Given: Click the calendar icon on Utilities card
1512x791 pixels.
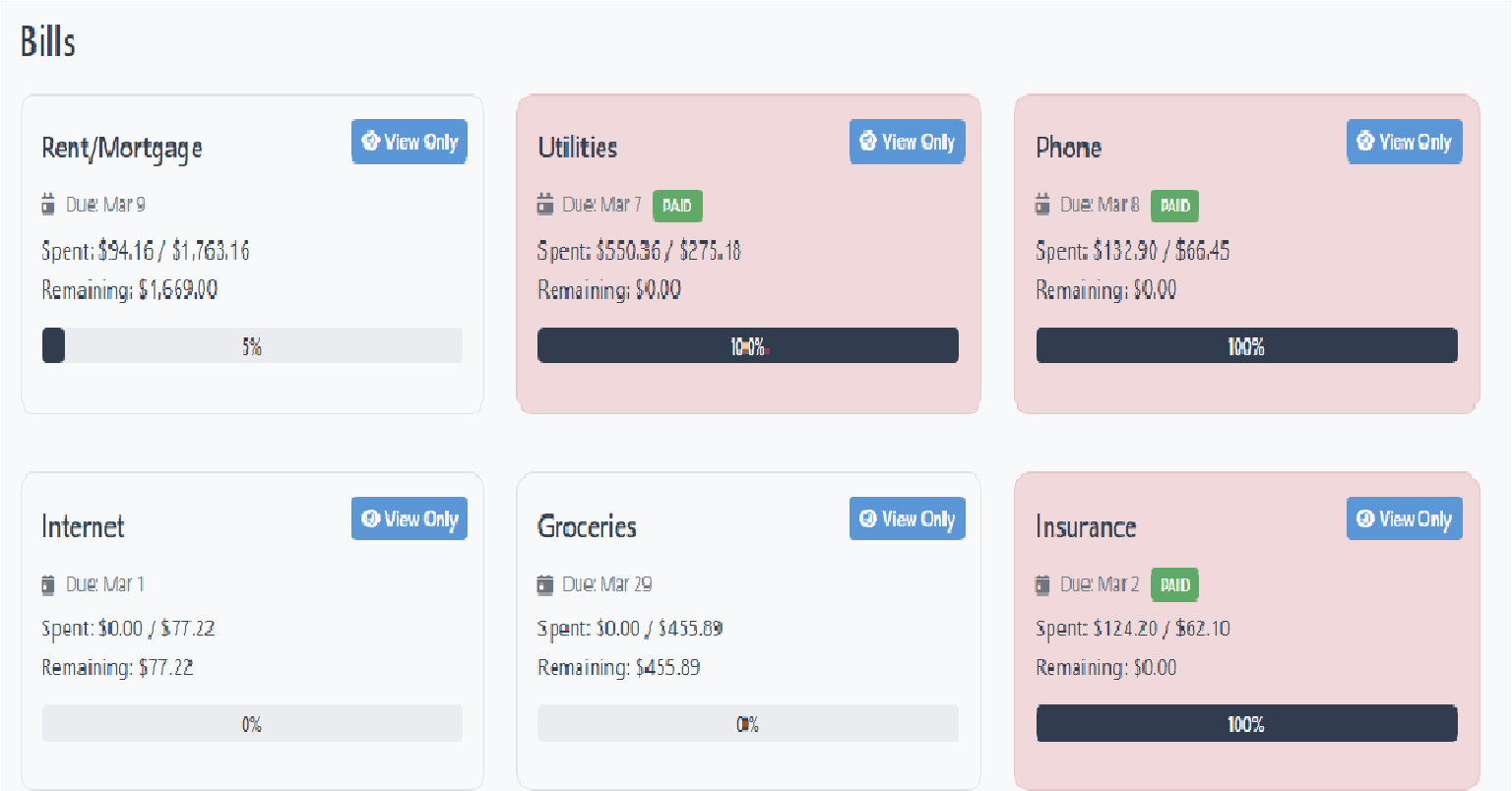Looking at the screenshot, I should (545, 205).
